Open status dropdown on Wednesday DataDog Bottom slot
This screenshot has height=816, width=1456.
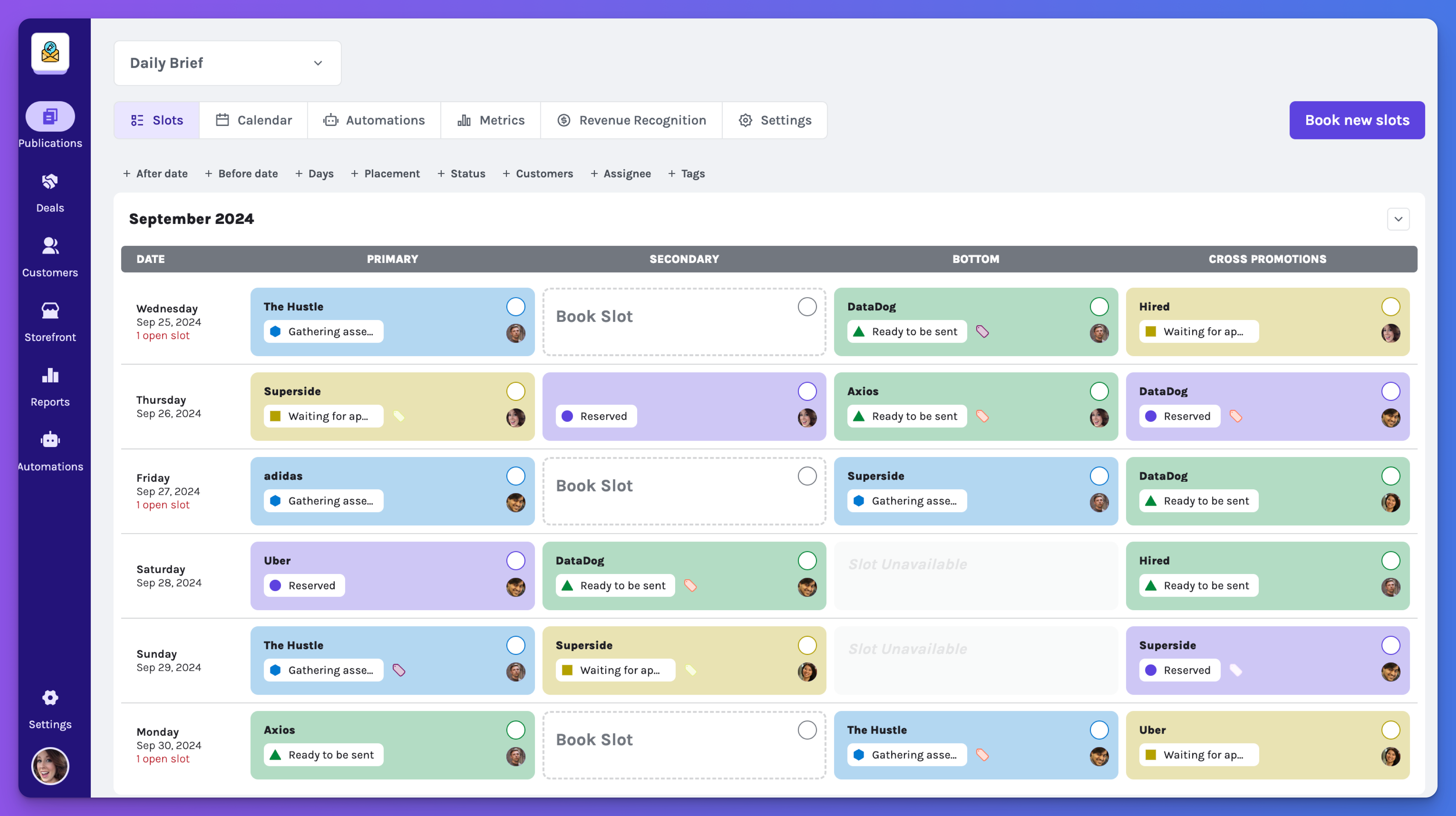click(906, 332)
